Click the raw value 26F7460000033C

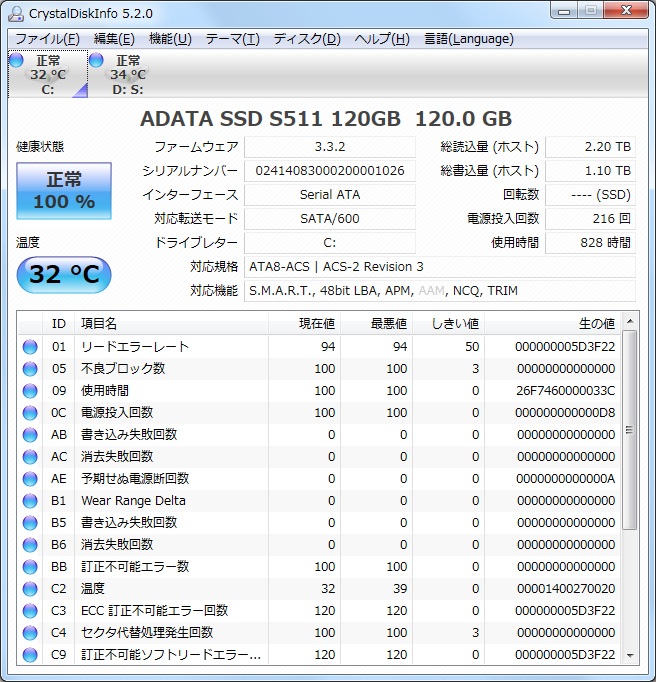click(x=566, y=391)
